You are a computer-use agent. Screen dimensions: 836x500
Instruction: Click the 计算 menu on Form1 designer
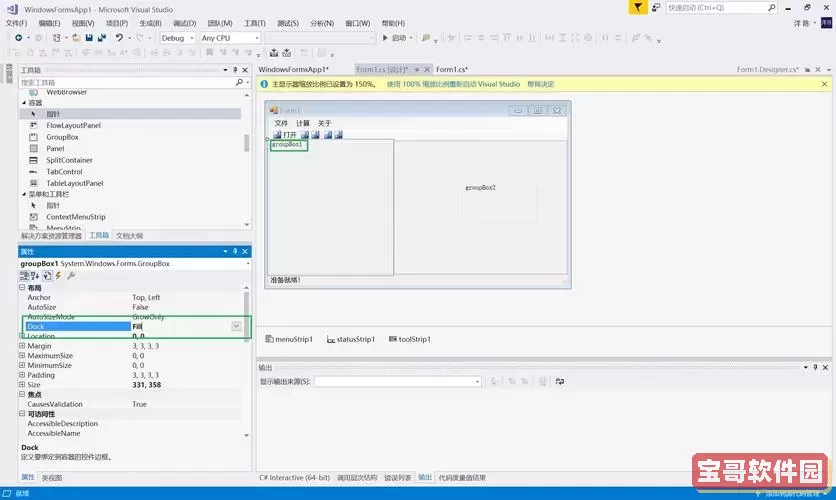[303, 123]
